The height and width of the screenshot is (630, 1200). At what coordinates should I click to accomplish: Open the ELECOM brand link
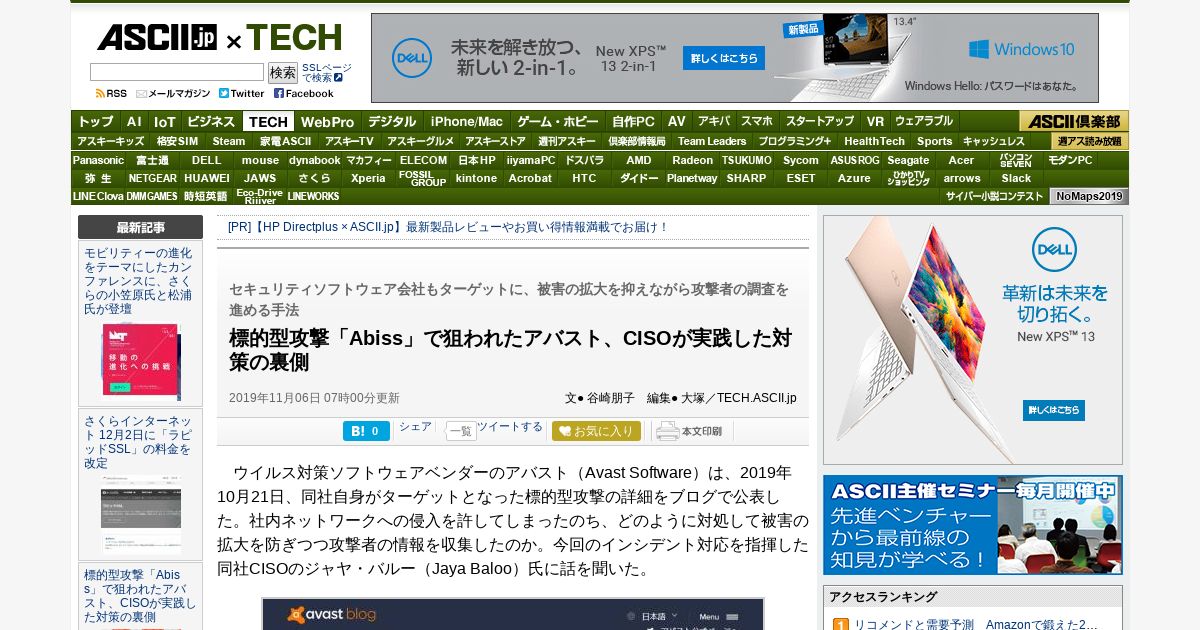coord(424,160)
